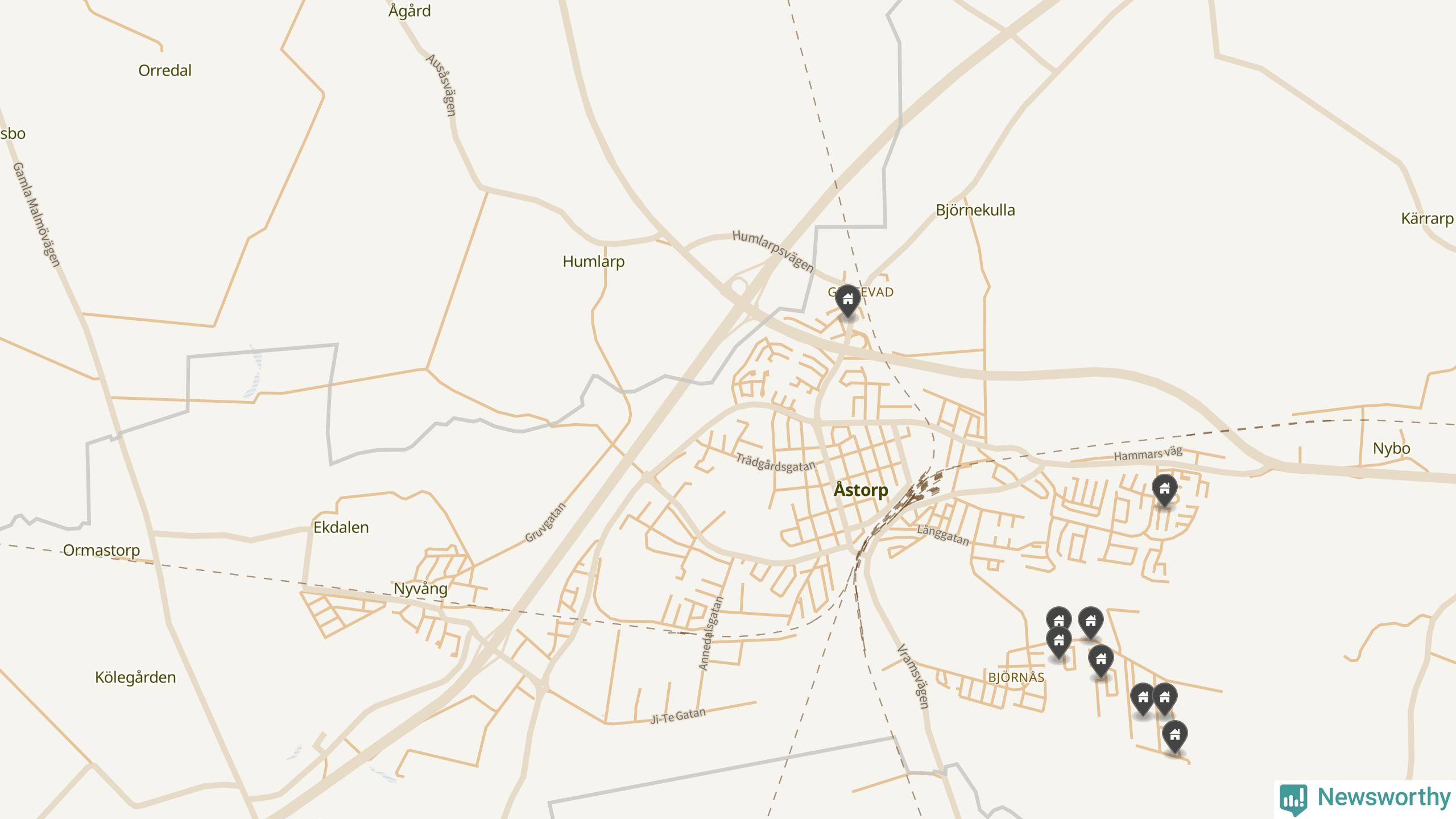1456x819 pixels.
Task: Click the southernmost house marker on map
Action: coord(1174,736)
